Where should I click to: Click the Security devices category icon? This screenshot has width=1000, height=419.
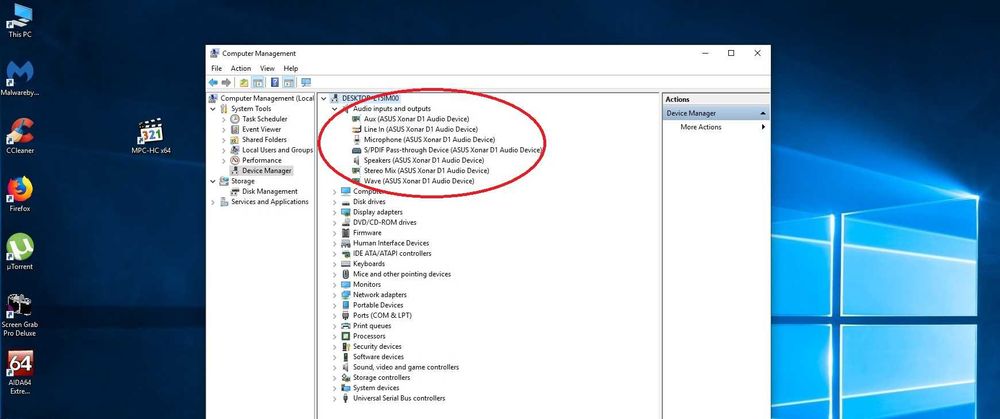click(346, 347)
